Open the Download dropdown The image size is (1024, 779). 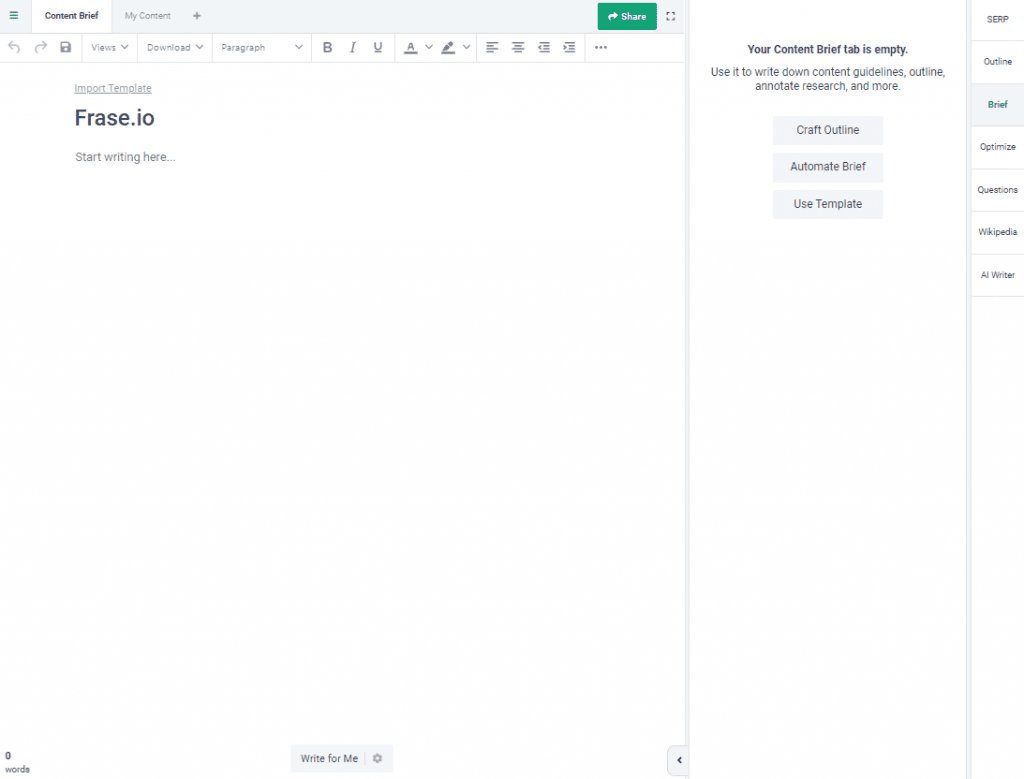[x=175, y=47]
